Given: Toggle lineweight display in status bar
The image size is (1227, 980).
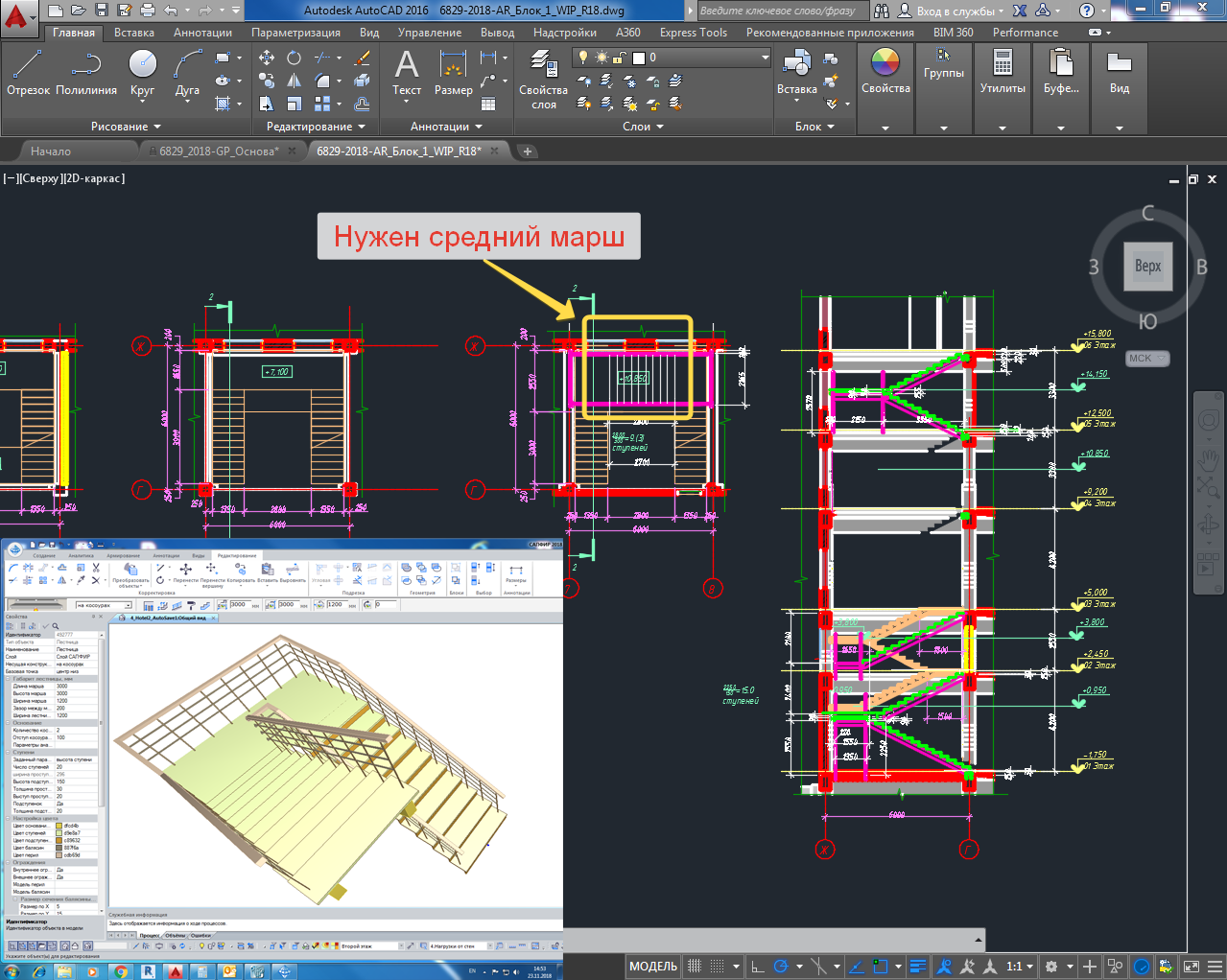Looking at the screenshot, I should 917,966.
